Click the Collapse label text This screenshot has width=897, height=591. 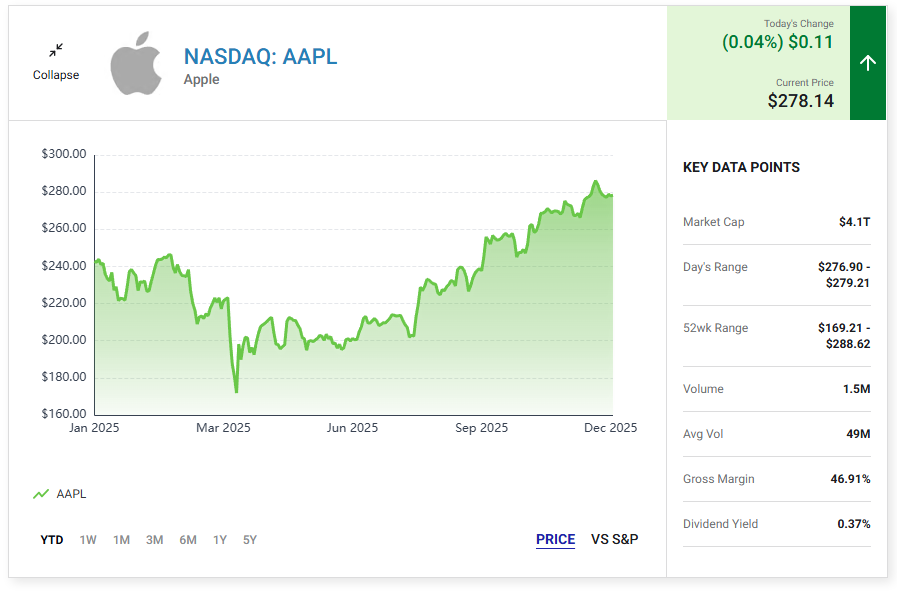(56, 75)
